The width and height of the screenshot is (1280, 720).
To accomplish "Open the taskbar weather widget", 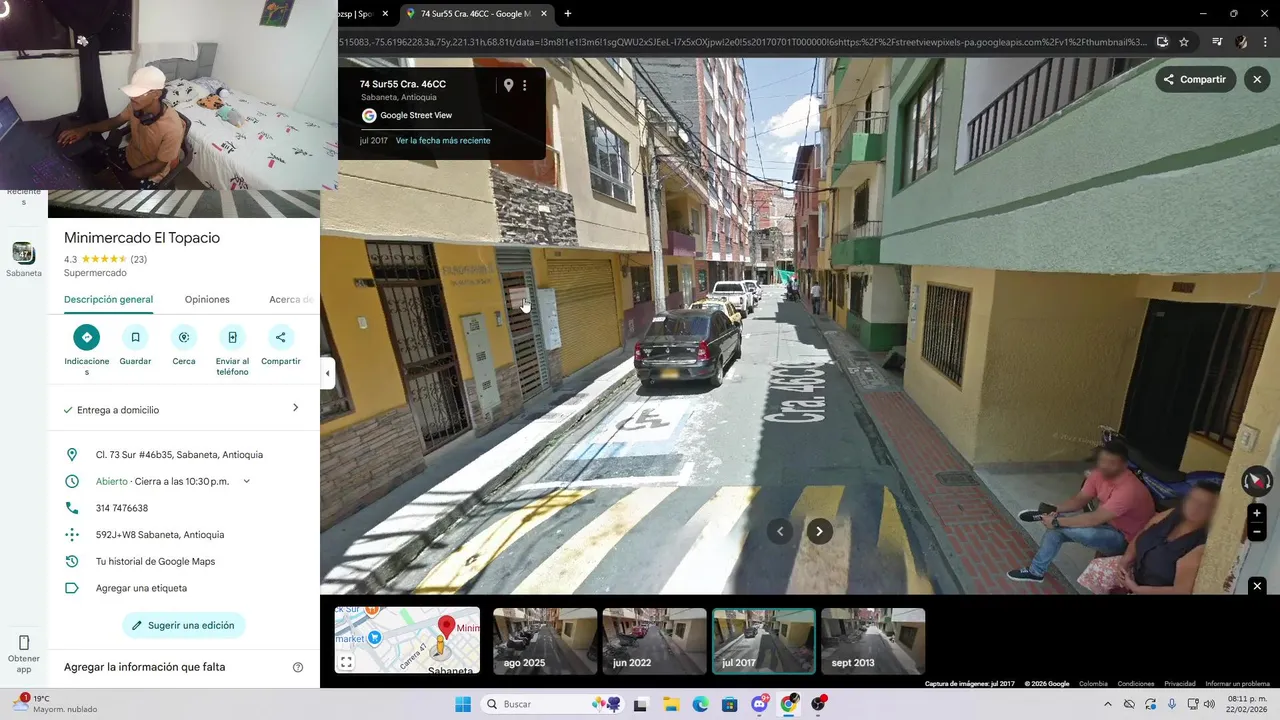I will [x=56, y=704].
